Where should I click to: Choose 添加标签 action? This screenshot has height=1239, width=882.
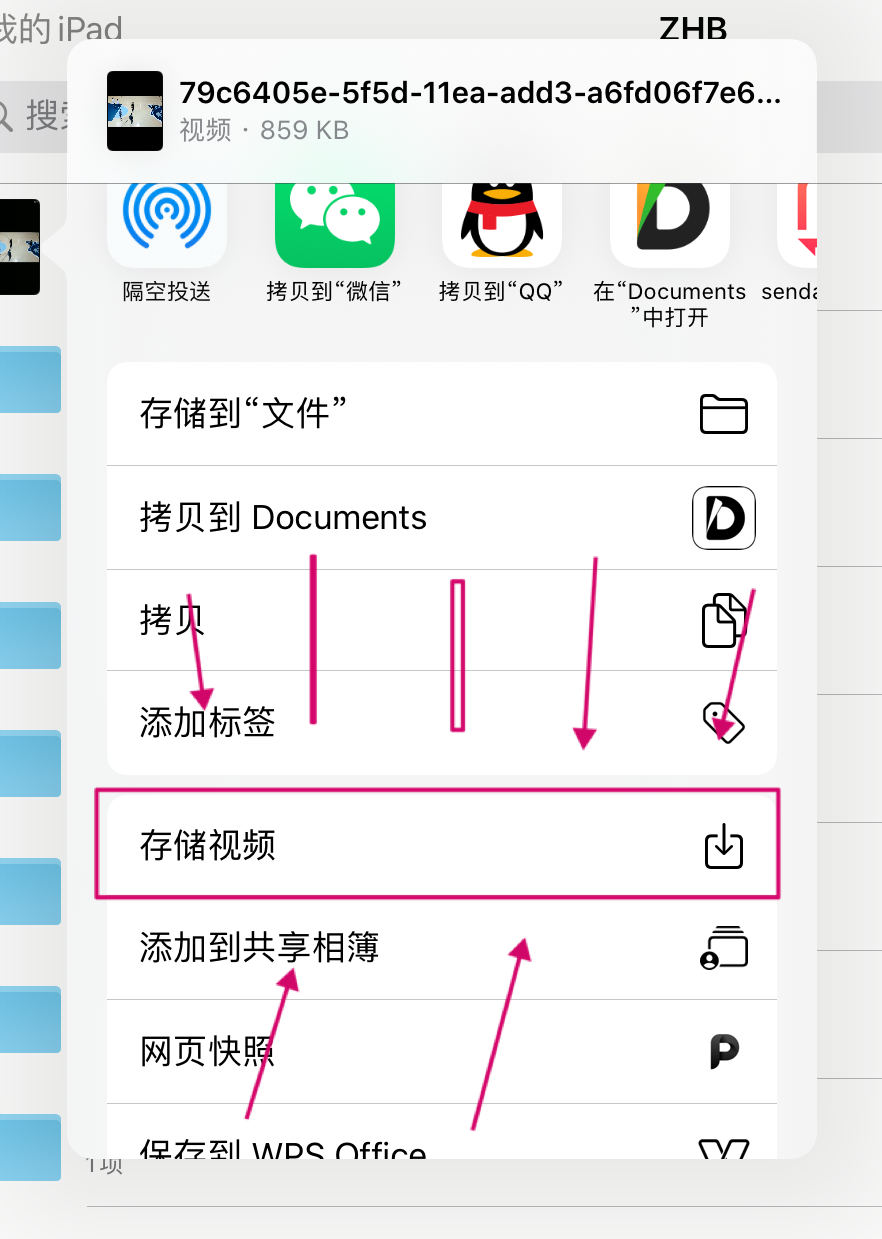pyautogui.click(x=442, y=722)
